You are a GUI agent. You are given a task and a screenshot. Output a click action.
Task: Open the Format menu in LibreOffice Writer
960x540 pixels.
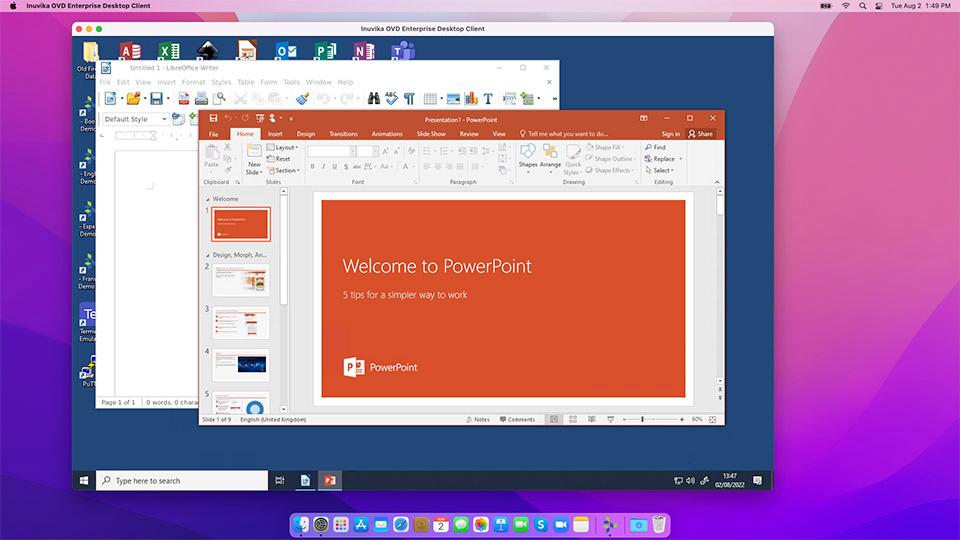(x=193, y=82)
